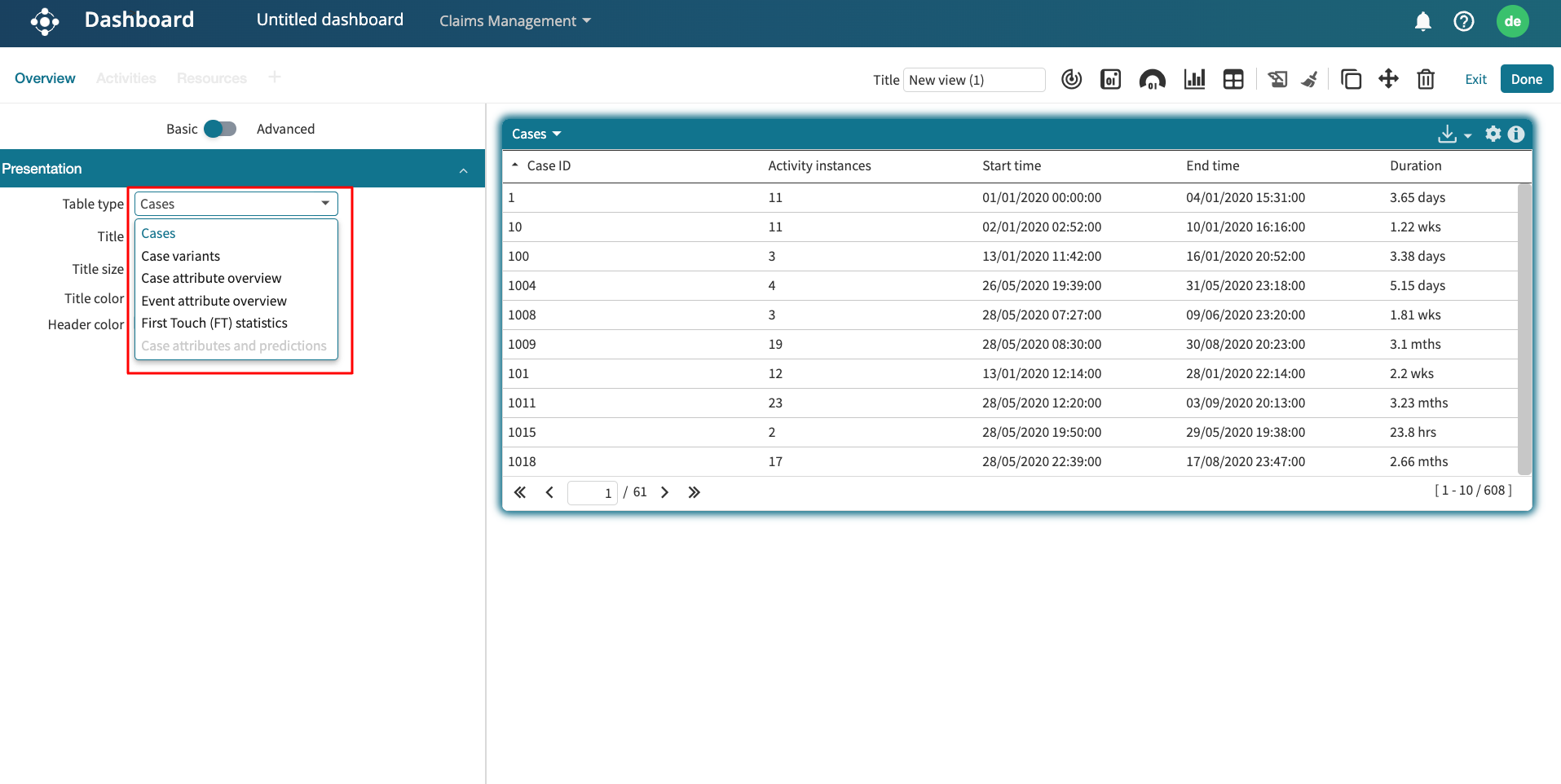Open the Table type combo box
This screenshot has height=784, width=1561.
(236, 204)
